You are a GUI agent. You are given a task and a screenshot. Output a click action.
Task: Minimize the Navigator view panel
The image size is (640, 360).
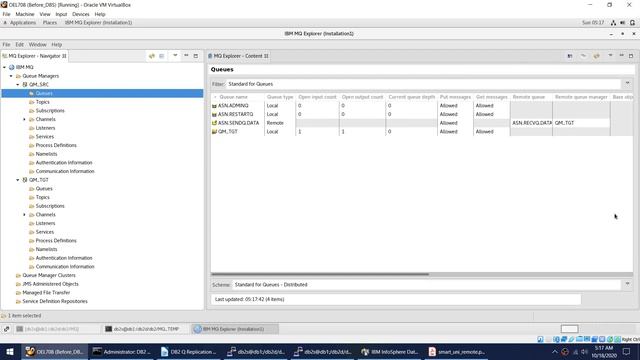(x=186, y=56)
